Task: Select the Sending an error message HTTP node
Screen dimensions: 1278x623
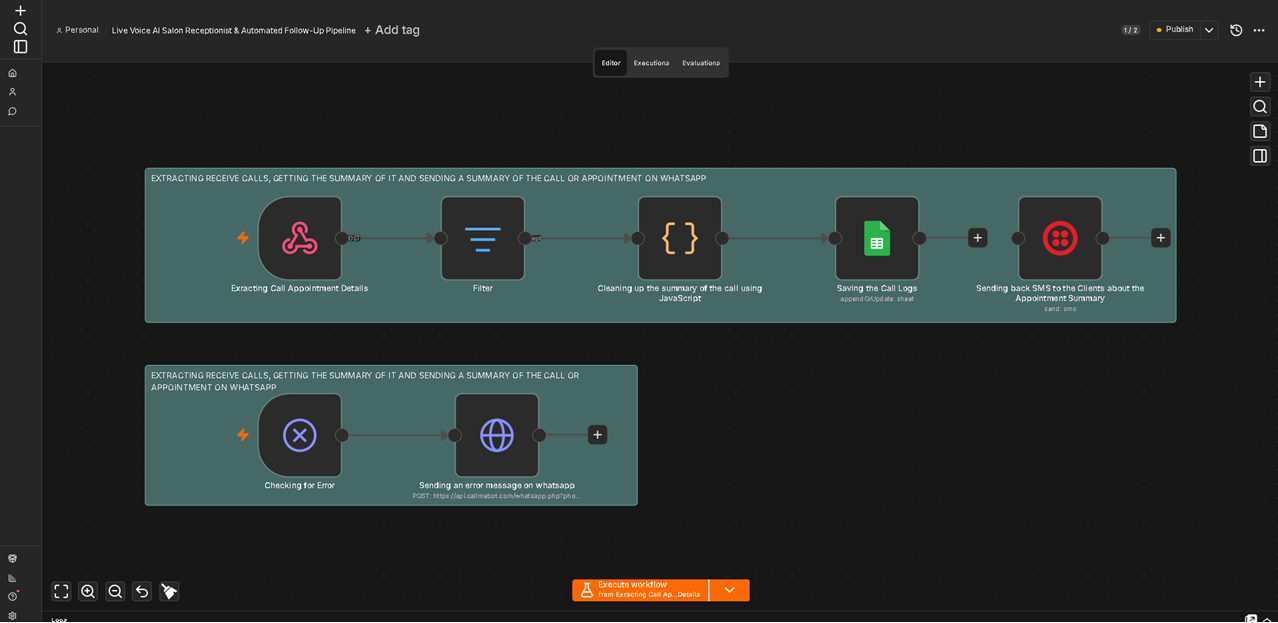Action: pos(497,435)
